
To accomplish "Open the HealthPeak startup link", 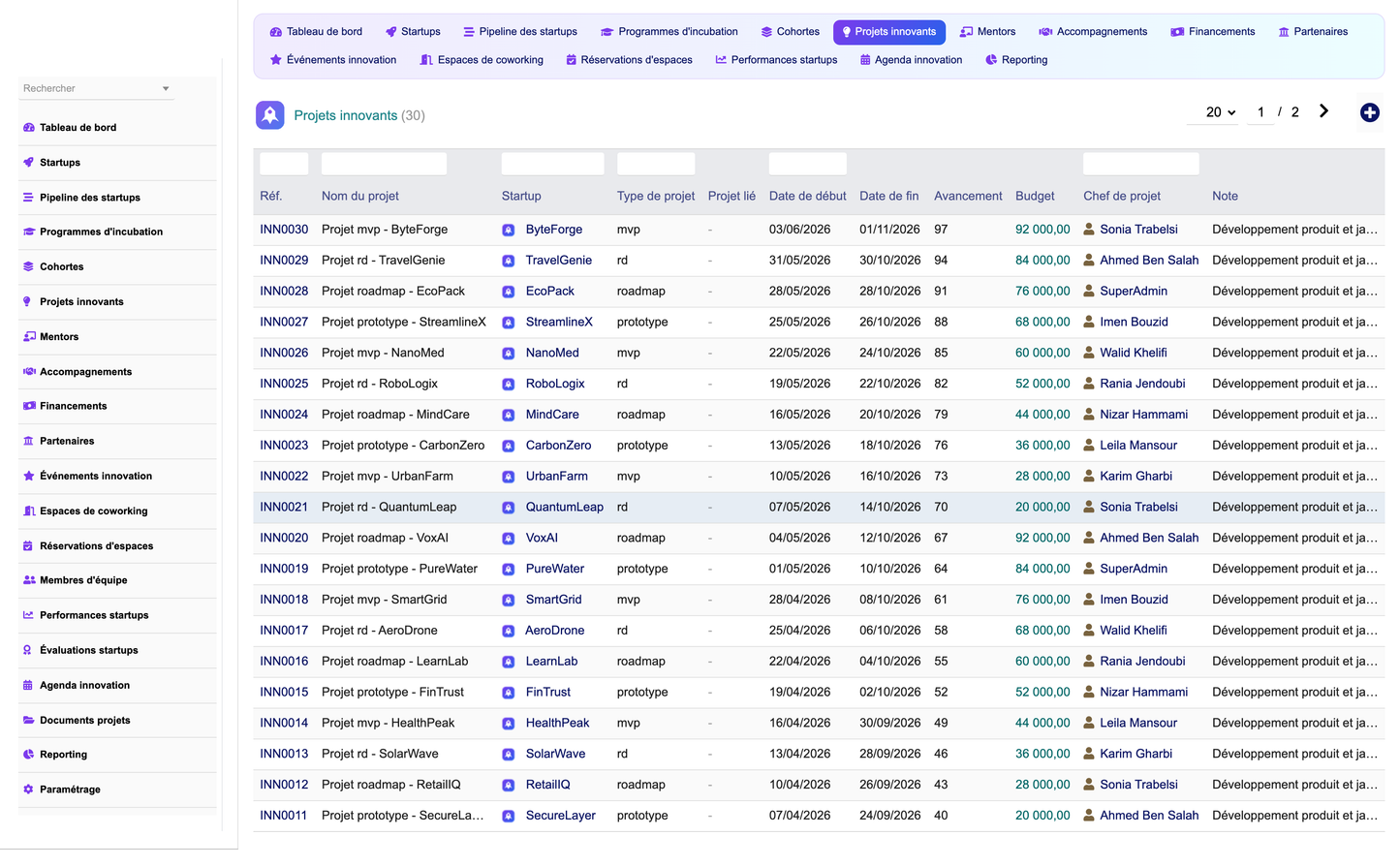I will coord(558,723).
